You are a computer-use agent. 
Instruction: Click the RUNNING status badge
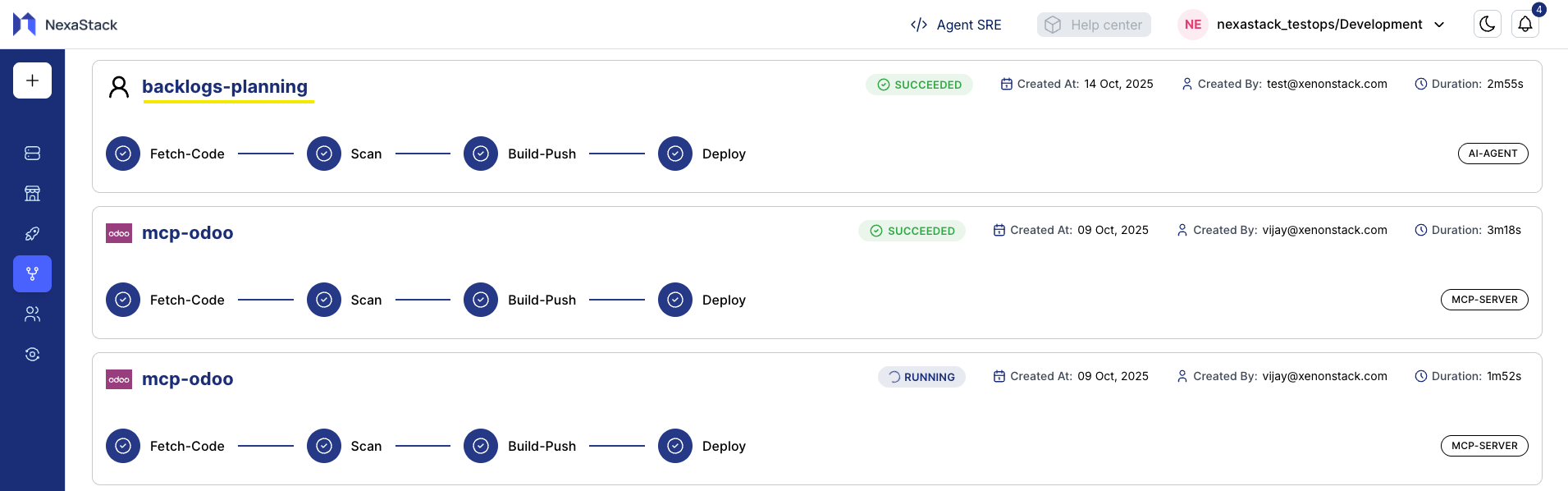pos(921,377)
